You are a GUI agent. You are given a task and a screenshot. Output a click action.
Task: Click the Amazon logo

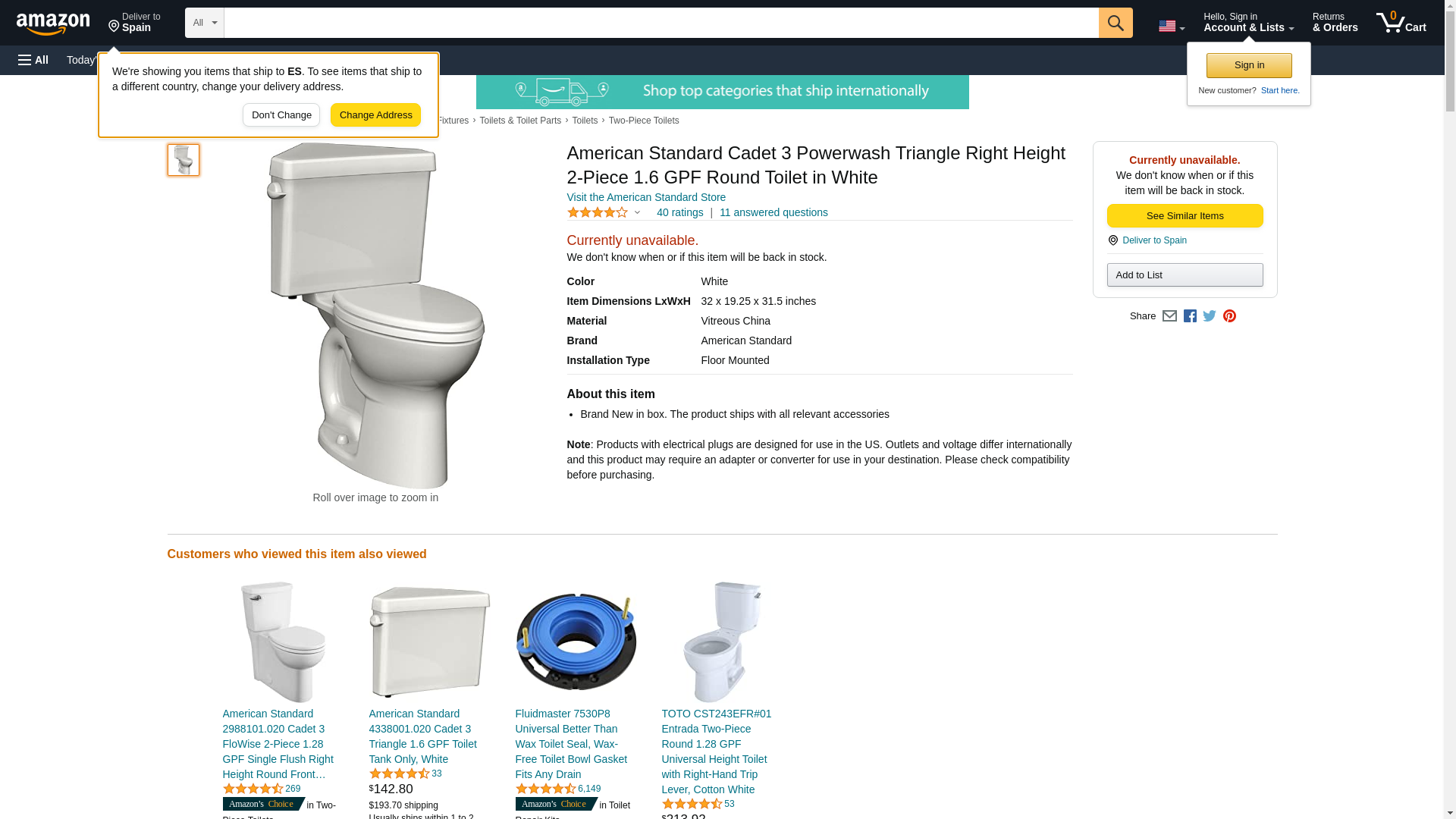[x=53, y=24]
